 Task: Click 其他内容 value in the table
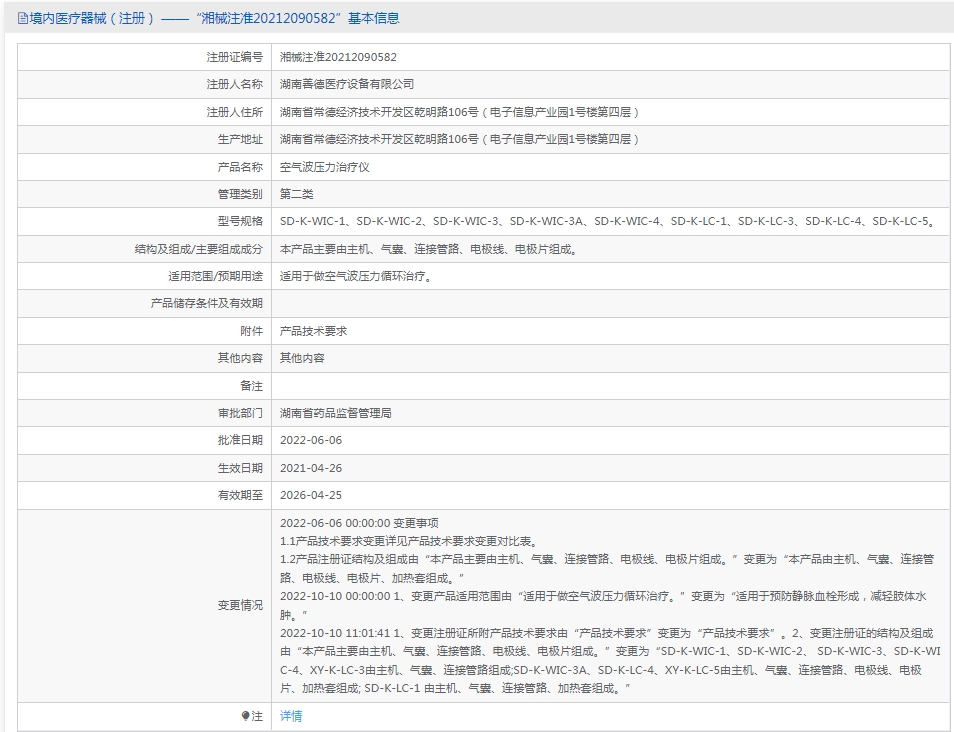point(302,357)
